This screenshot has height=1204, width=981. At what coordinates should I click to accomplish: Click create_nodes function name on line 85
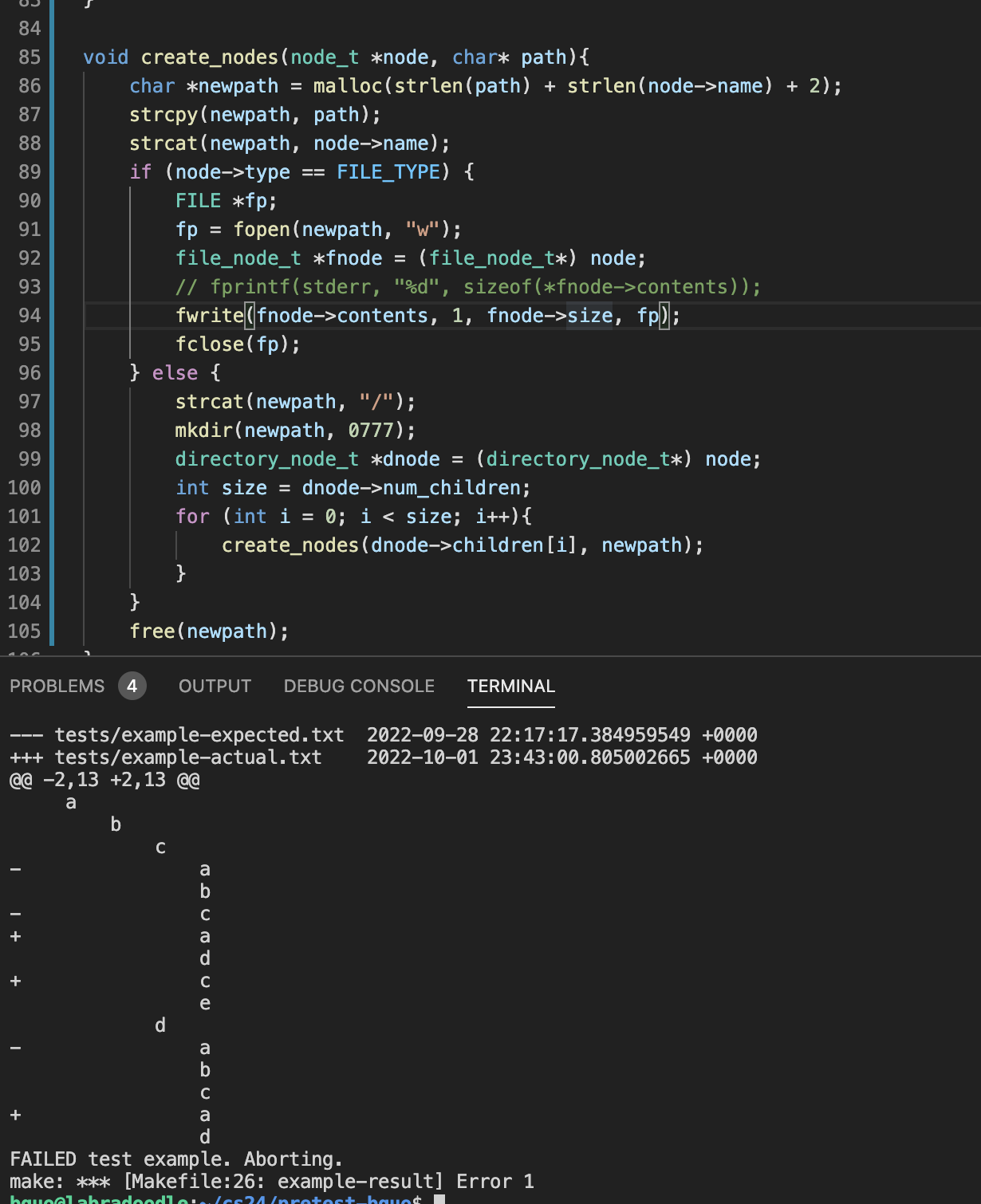coord(209,57)
